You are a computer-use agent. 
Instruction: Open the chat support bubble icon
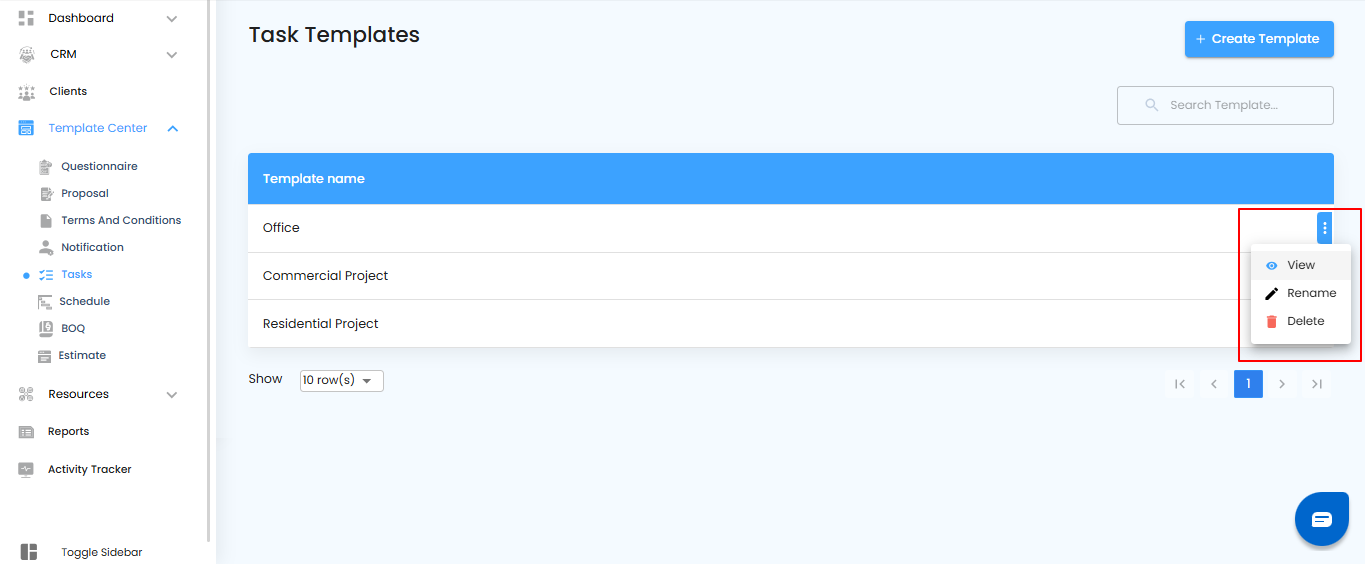[x=1321, y=519]
